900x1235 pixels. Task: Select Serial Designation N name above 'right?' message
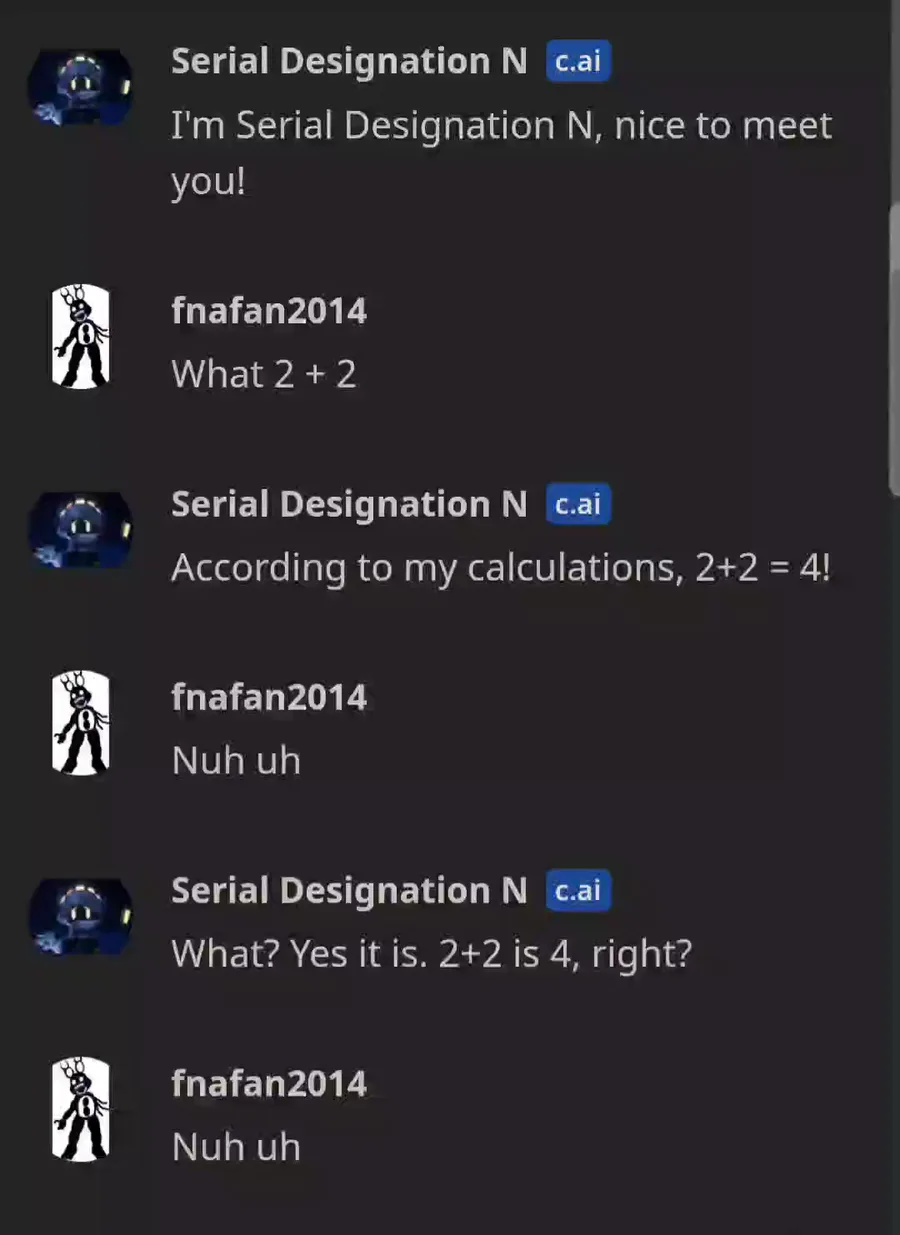[x=349, y=890]
